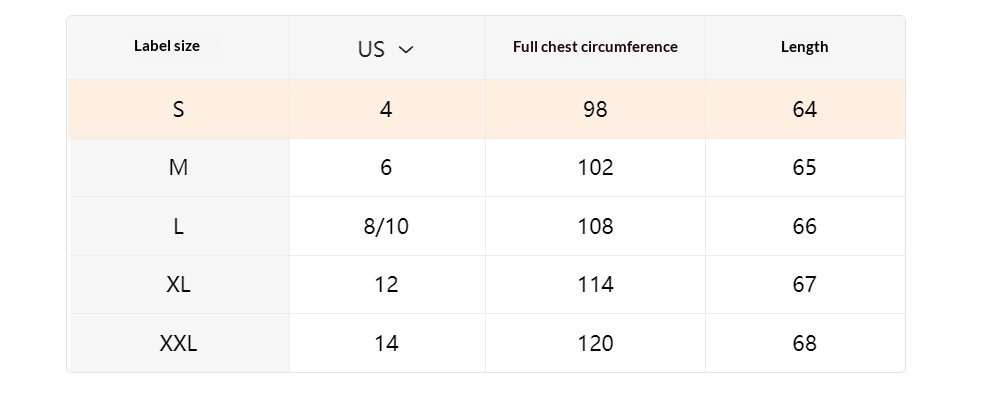The width and height of the screenshot is (981, 415).
Task: Click the Full chest circumference header
Action: click(595, 47)
